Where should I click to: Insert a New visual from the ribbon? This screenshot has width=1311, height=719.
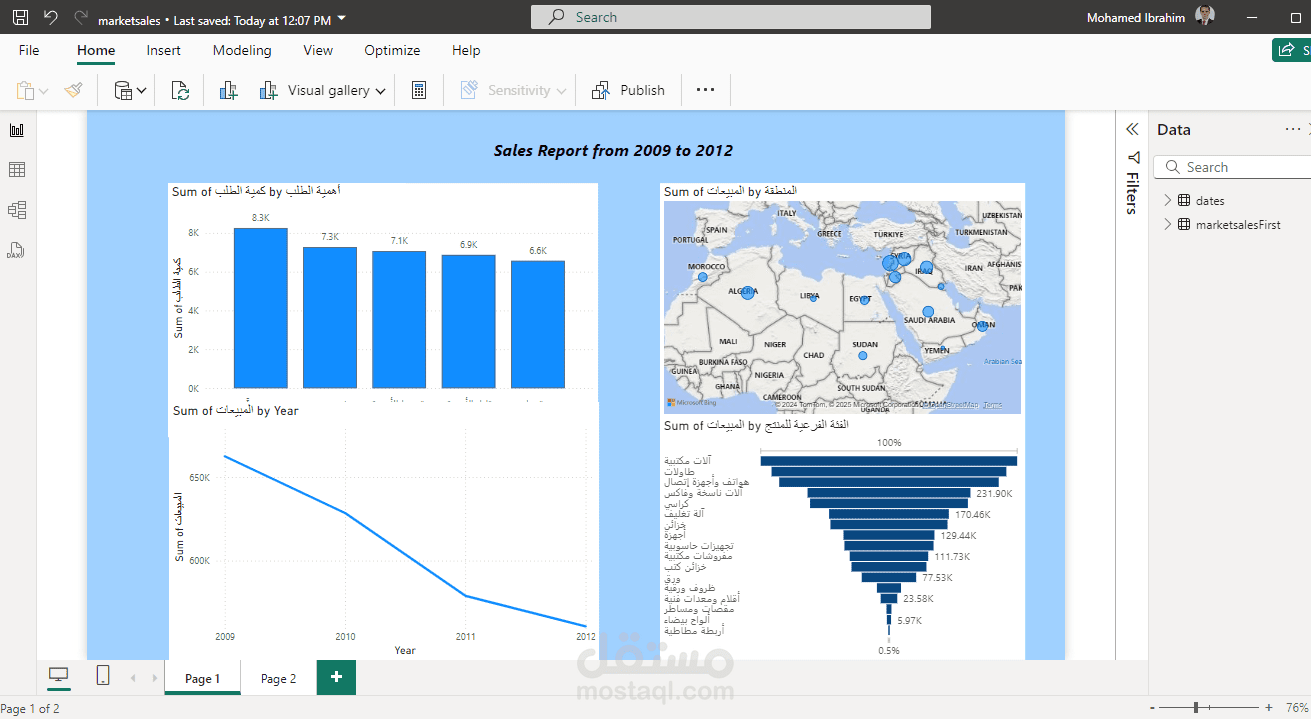coord(228,90)
